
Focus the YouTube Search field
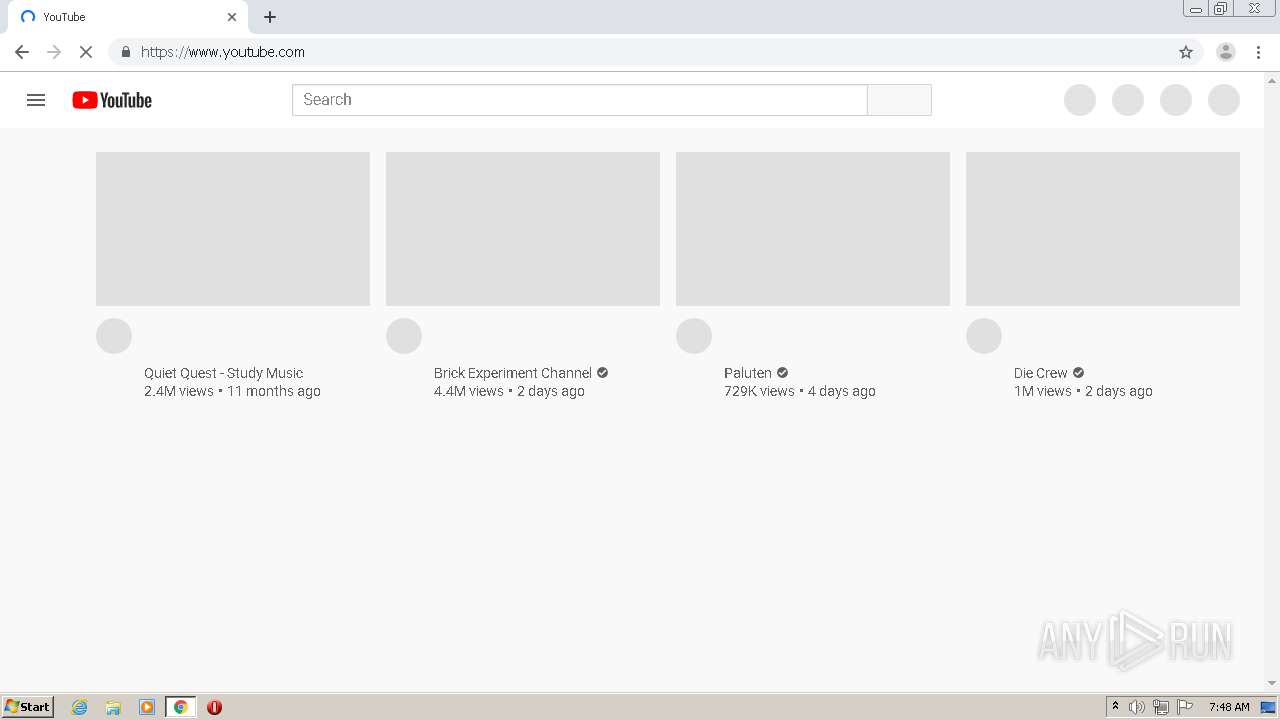(580, 100)
